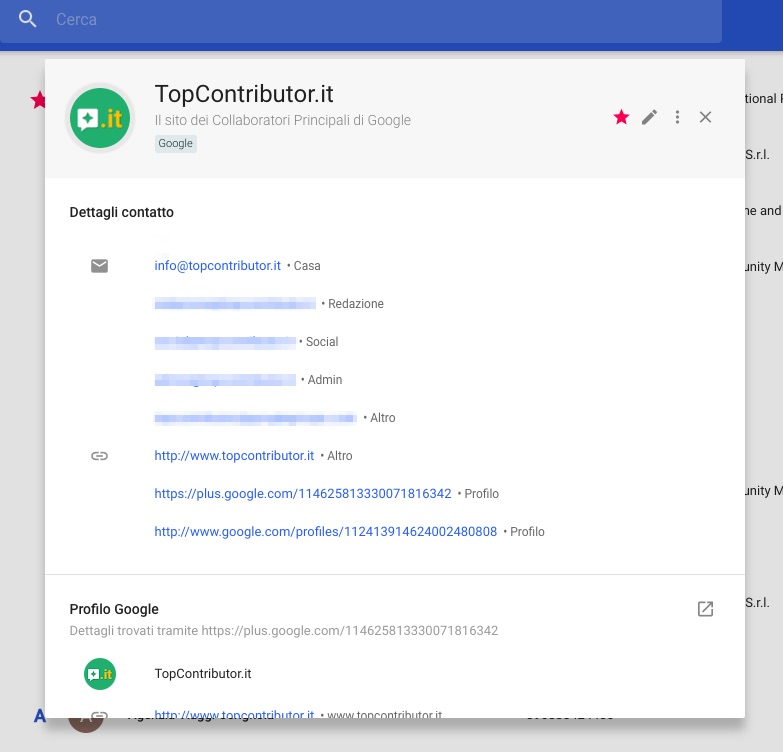Edit contact with the pencil icon
The image size is (783, 752).
click(x=649, y=117)
